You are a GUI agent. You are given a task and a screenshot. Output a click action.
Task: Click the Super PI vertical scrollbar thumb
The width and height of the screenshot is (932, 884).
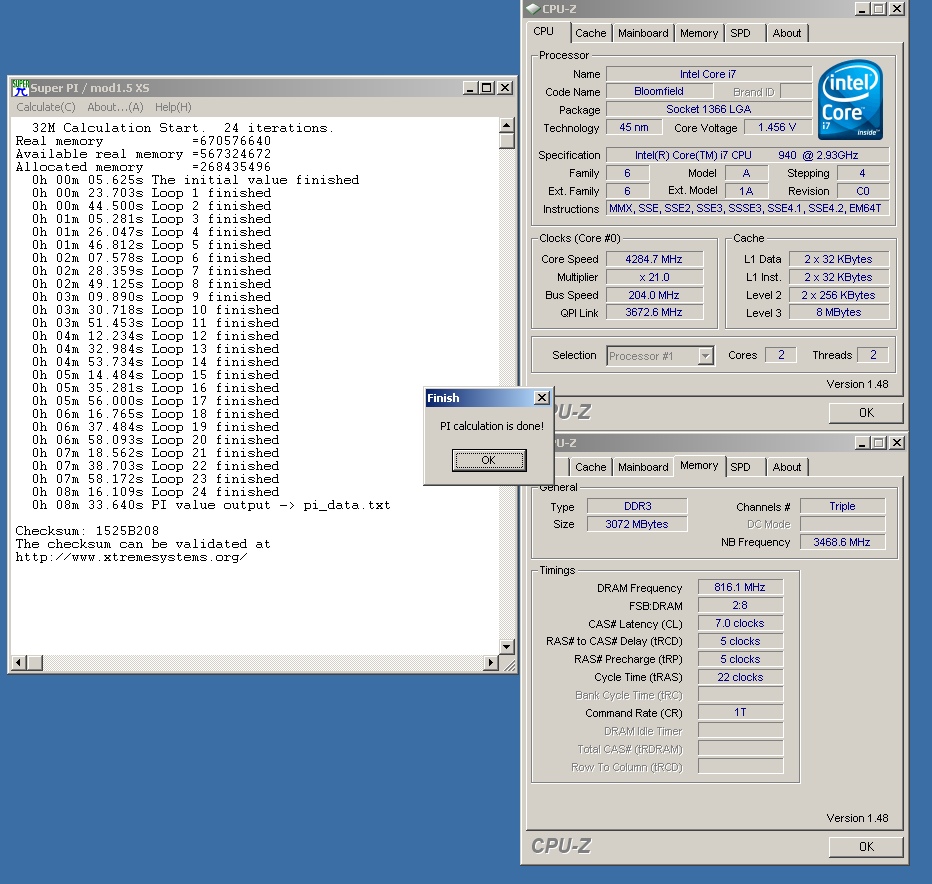click(x=506, y=140)
